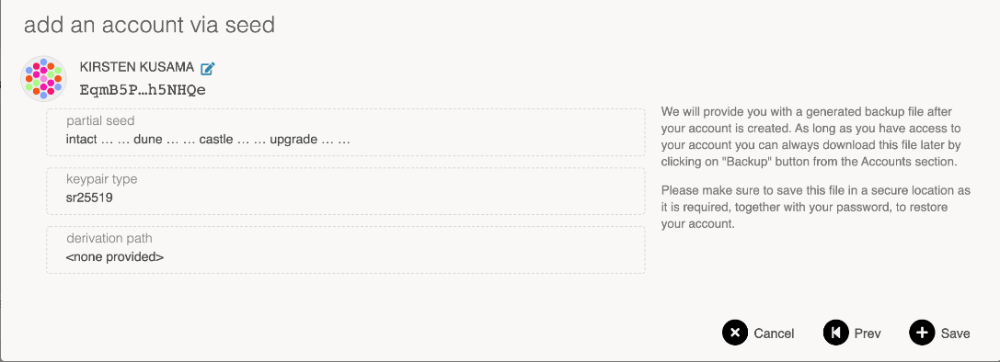Click the <none provided> derivation value
This screenshot has width=1000, height=362.
(x=115, y=257)
